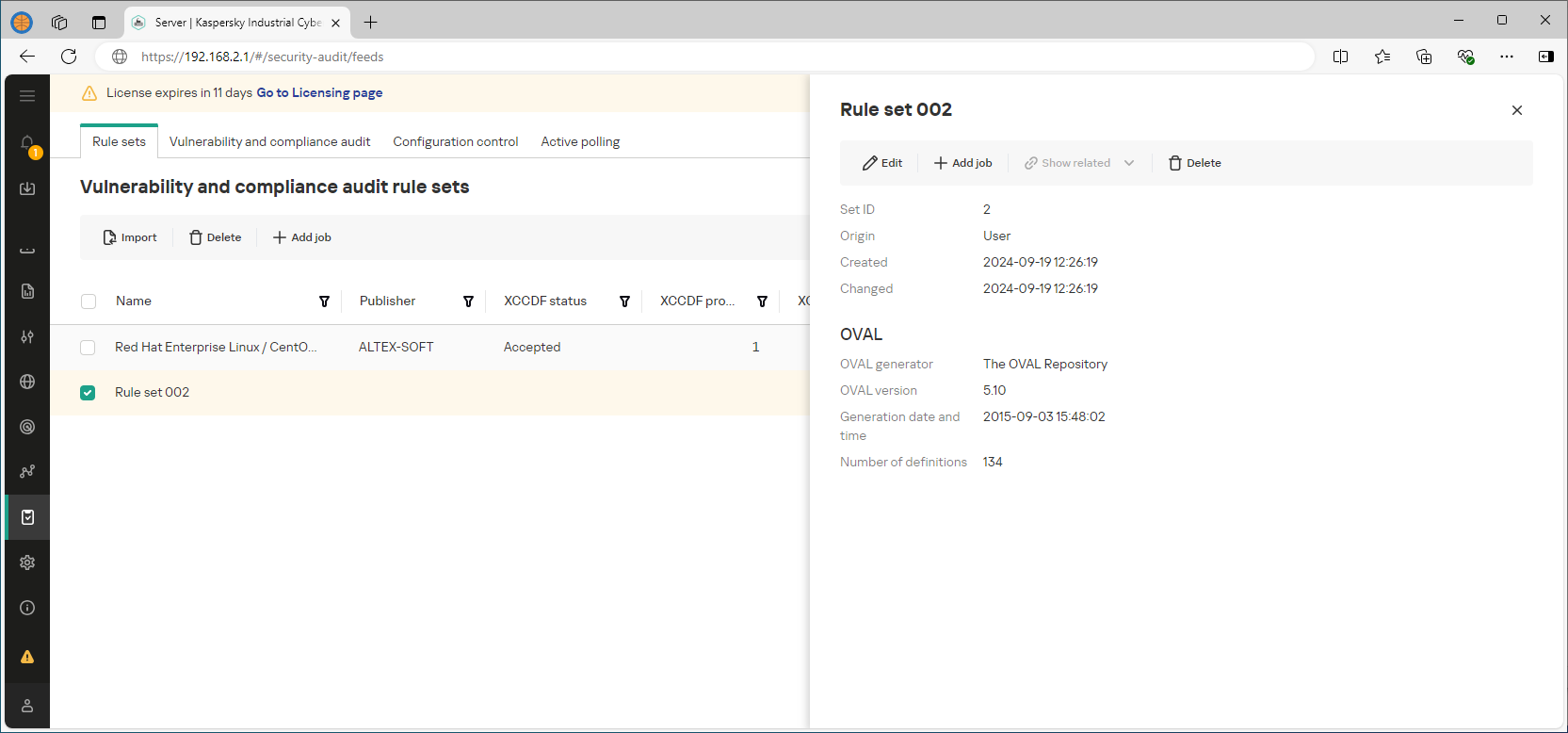Click the yellow warning triangle sidebar icon
Image resolution: width=1568 pixels, height=733 pixels.
(27, 657)
